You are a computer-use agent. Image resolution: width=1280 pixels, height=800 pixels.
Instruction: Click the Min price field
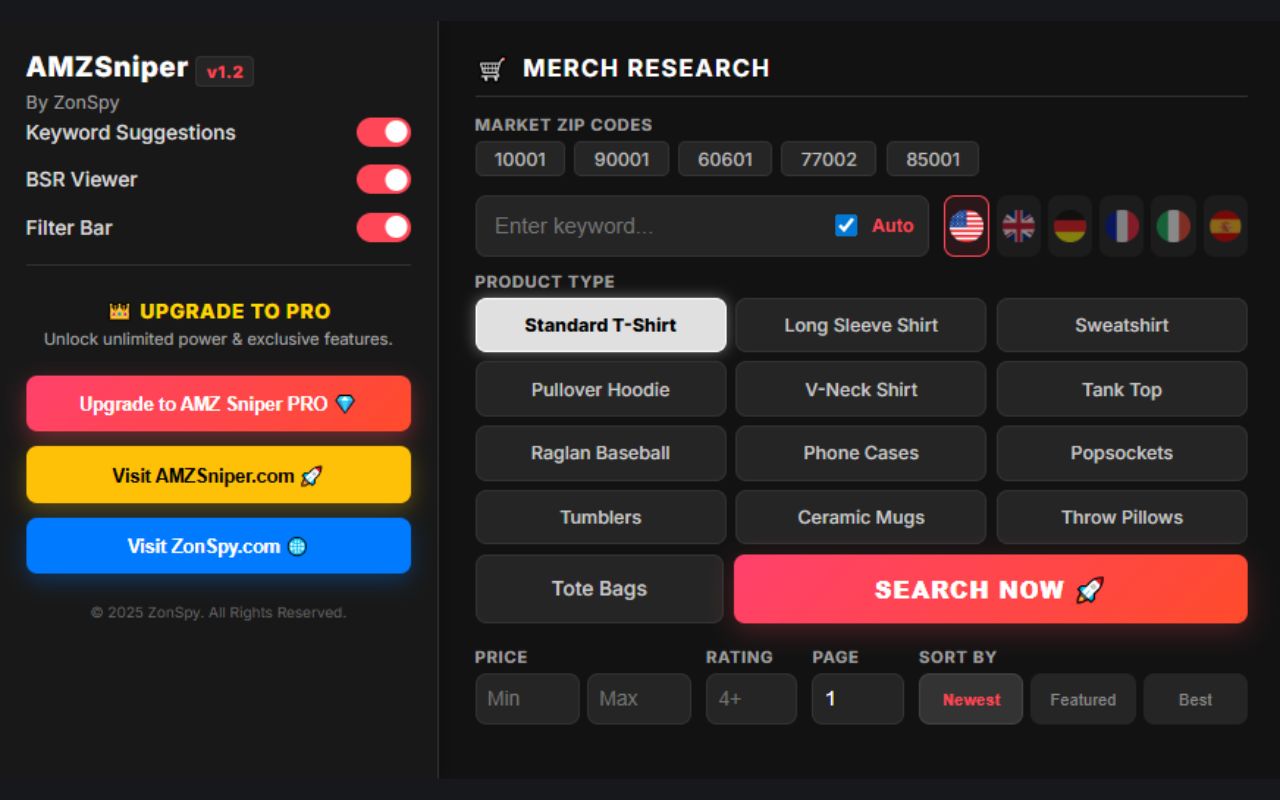coord(527,699)
